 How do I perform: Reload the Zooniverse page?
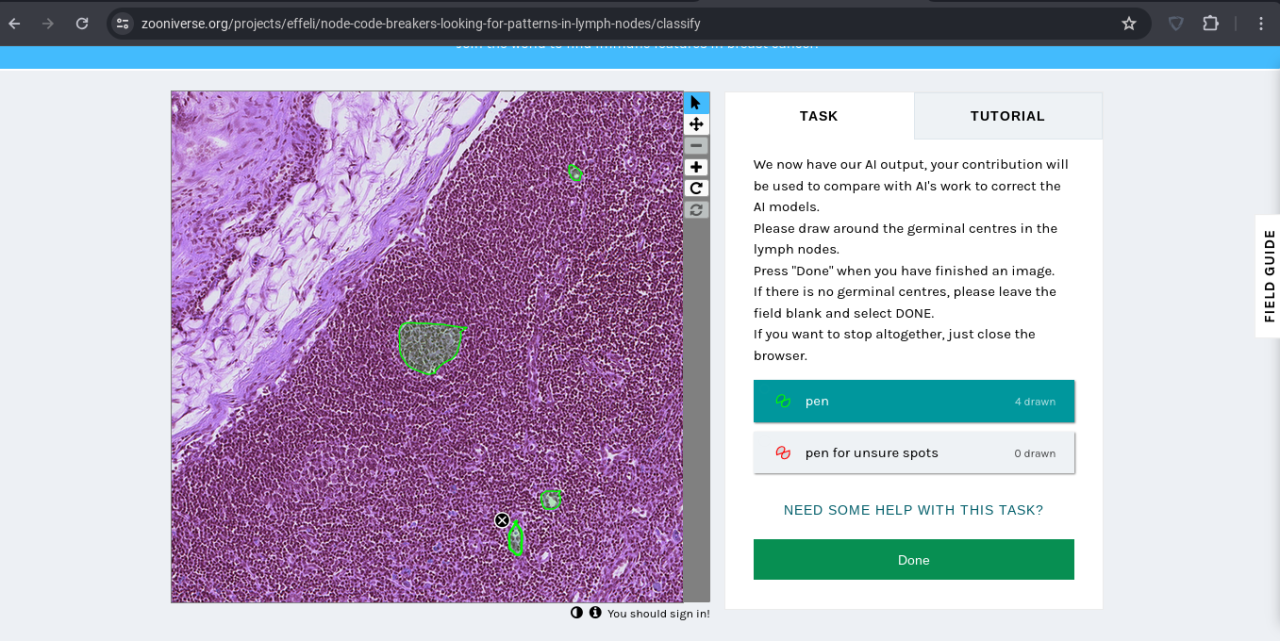click(x=82, y=23)
